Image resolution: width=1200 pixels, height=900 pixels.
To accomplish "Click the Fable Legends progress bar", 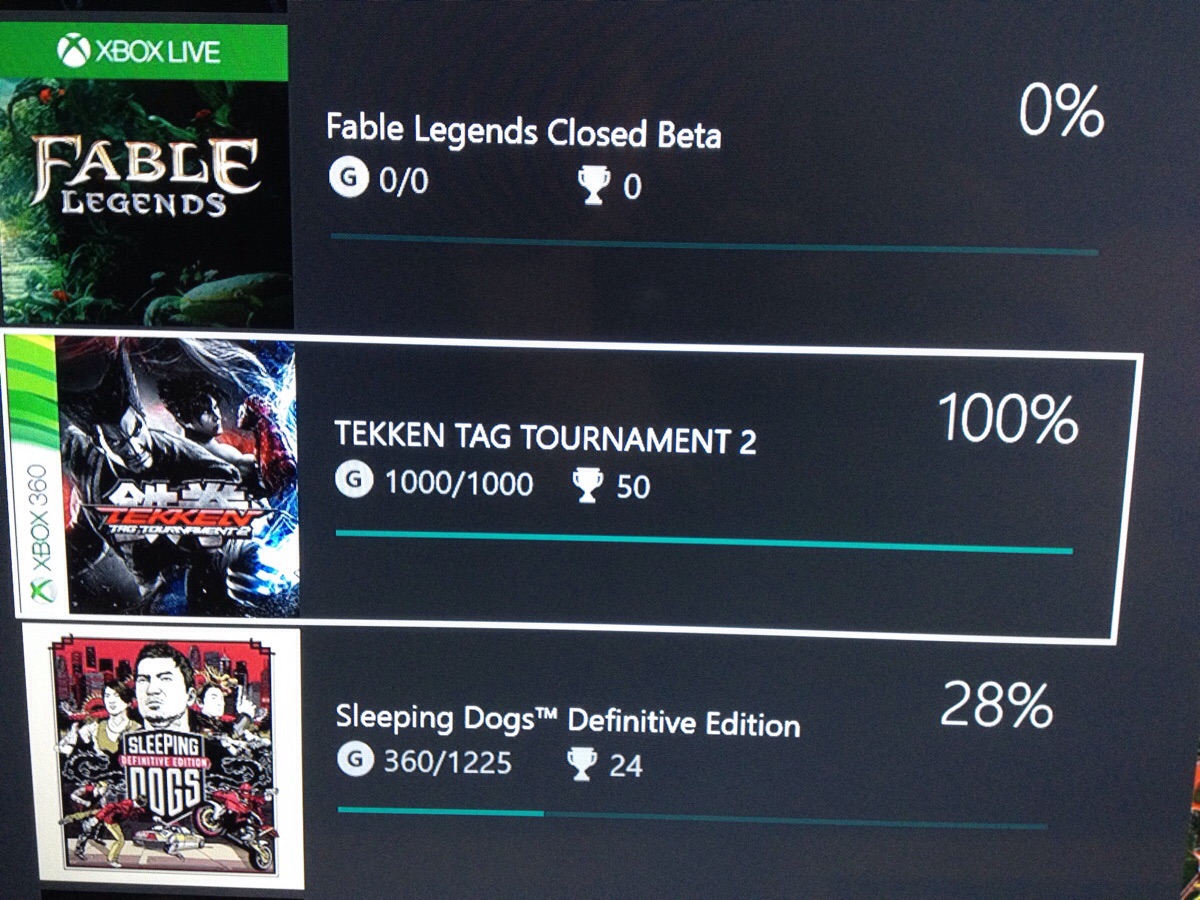I will pos(713,244).
